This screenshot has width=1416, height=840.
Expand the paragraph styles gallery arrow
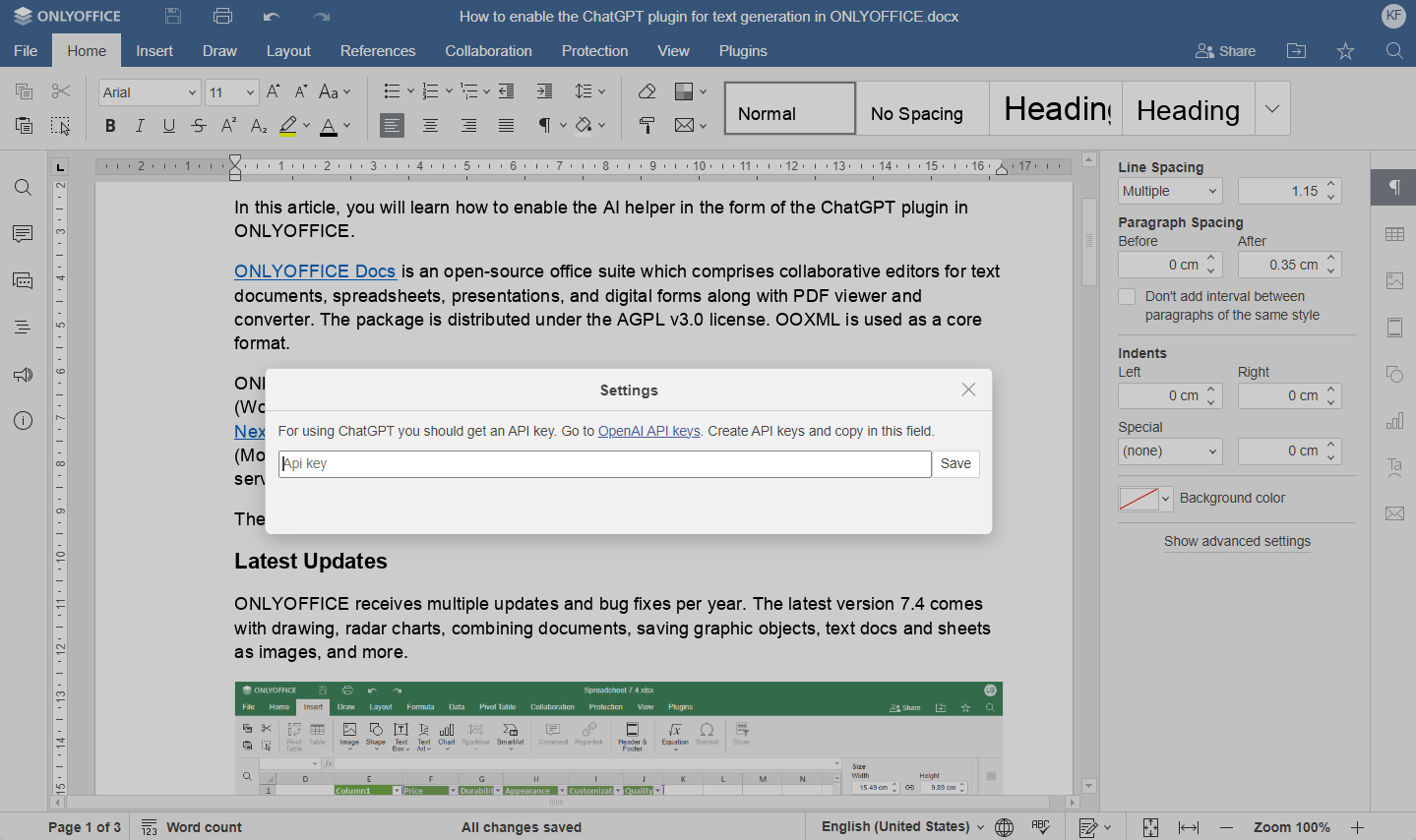1272,108
